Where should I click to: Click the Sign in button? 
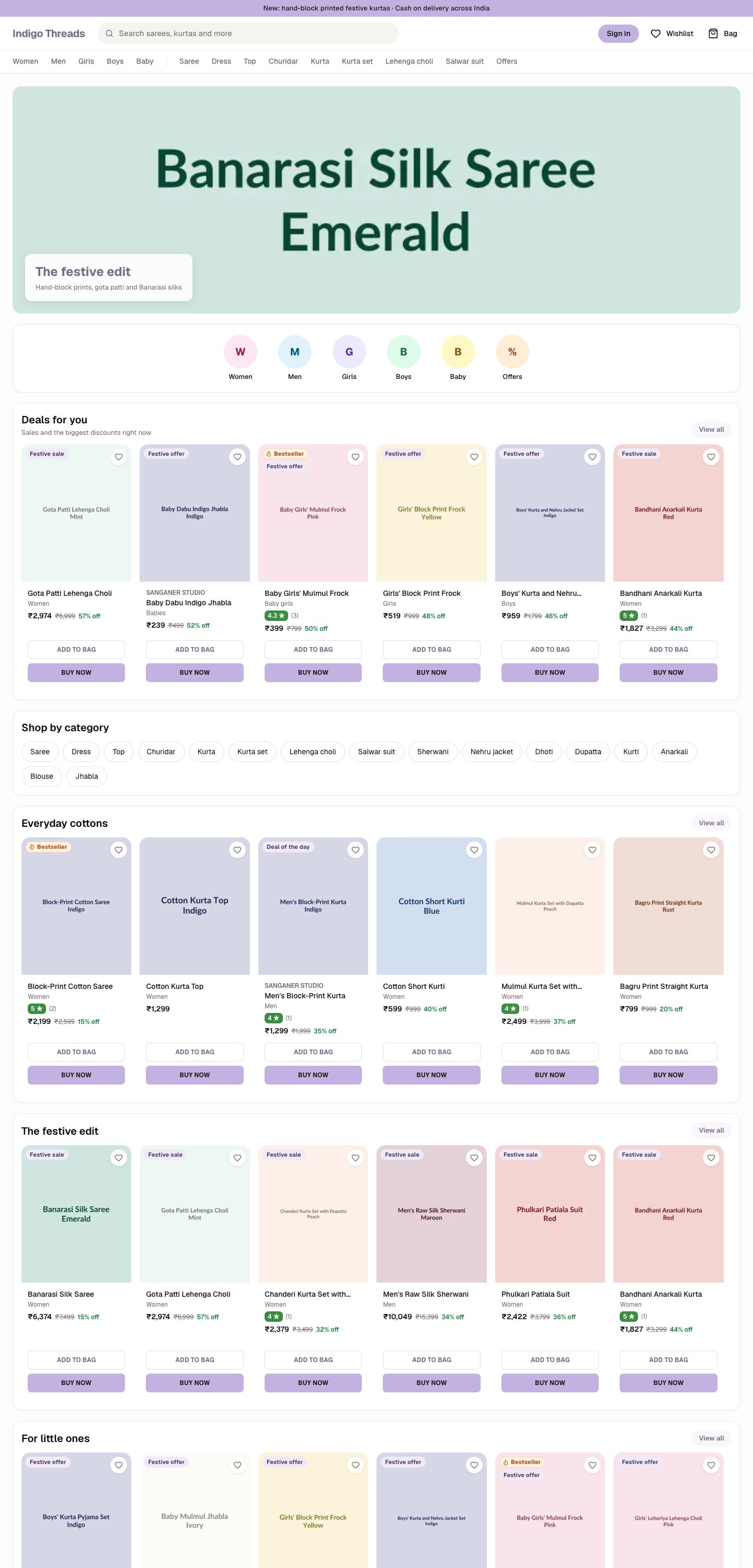619,33
